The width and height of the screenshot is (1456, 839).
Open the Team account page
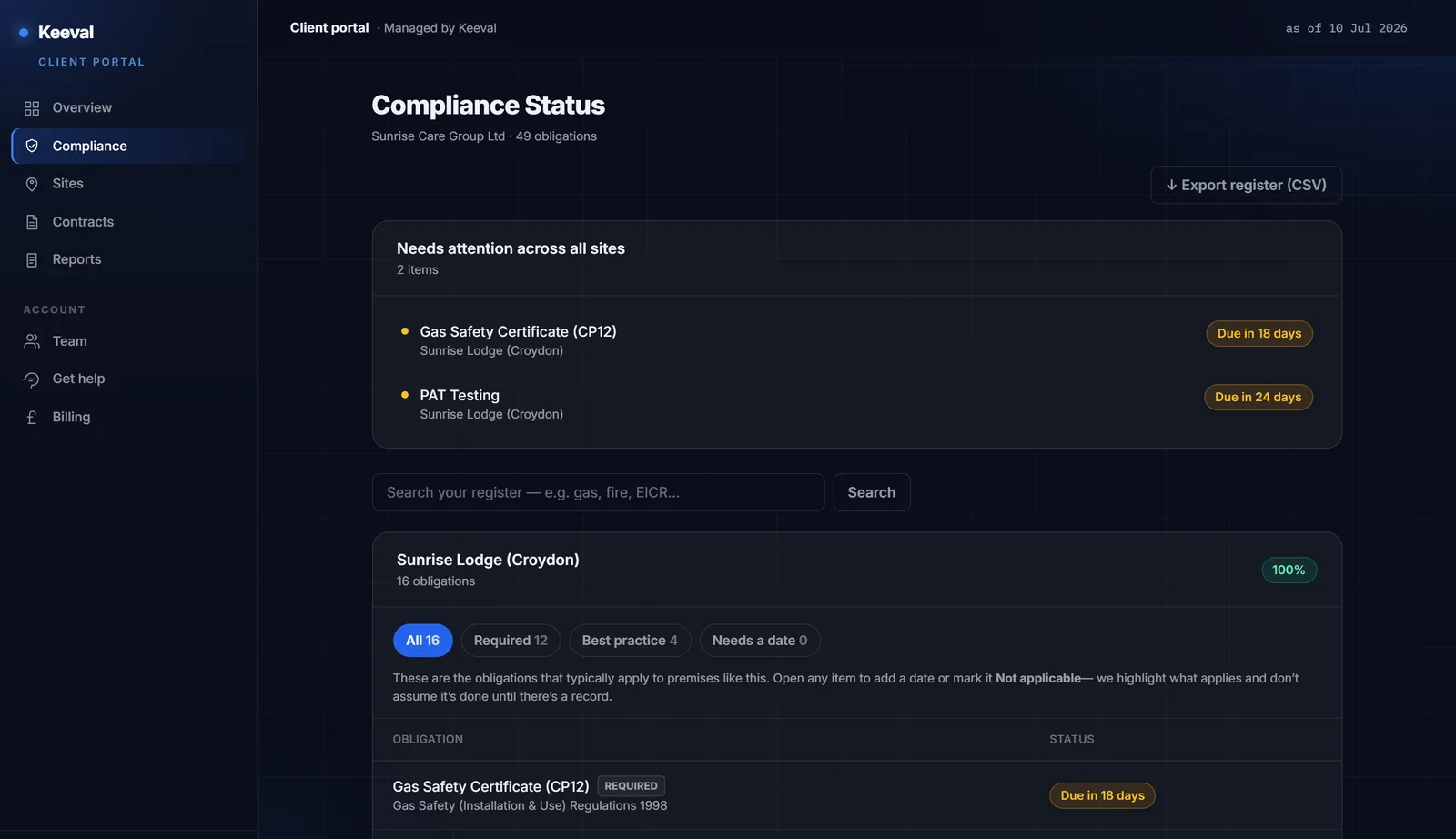pyautogui.click(x=128, y=341)
